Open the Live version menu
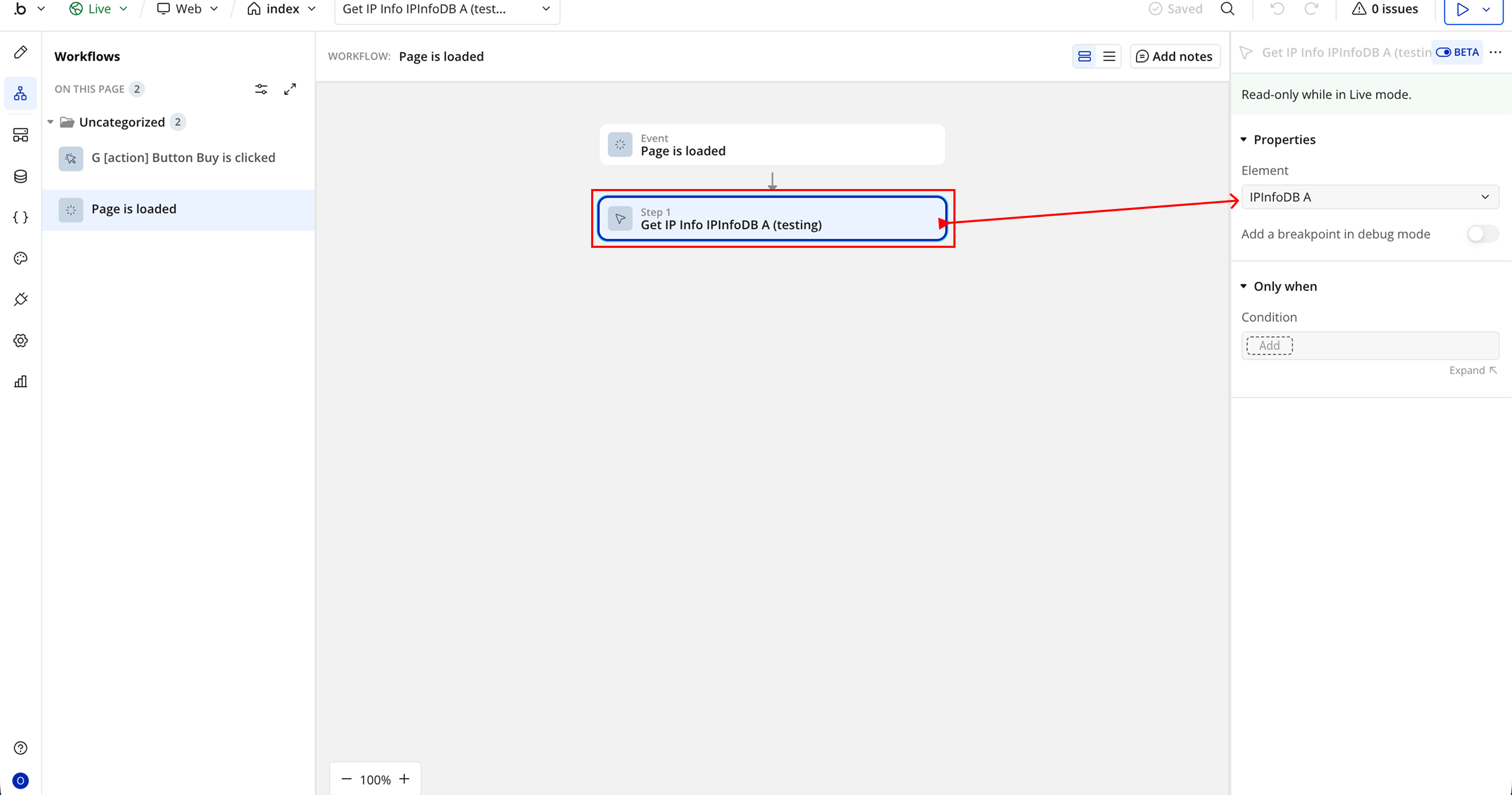This screenshot has height=795, width=1512. pos(98,9)
